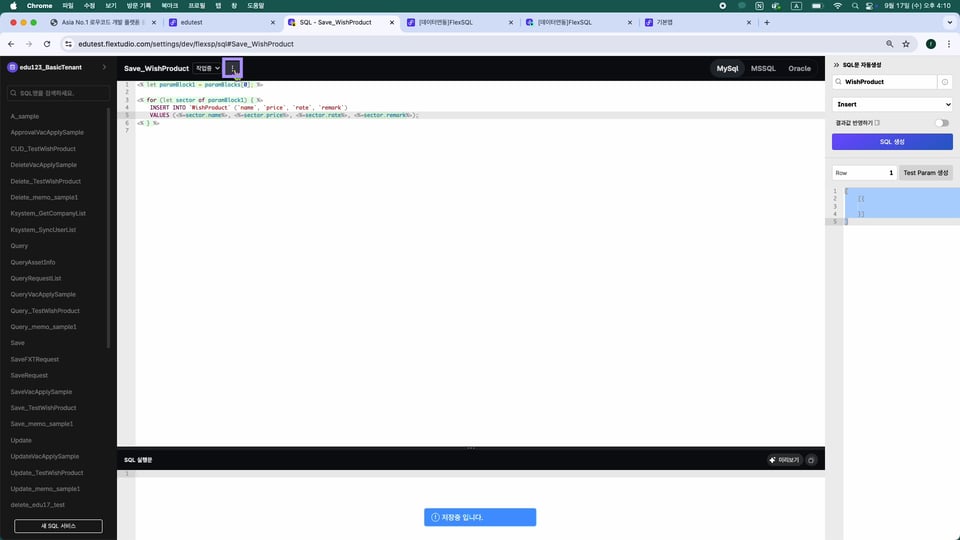This screenshot has height=540, width=960.
Task: Toggle the result reflection switch
Action: point(942,123)
